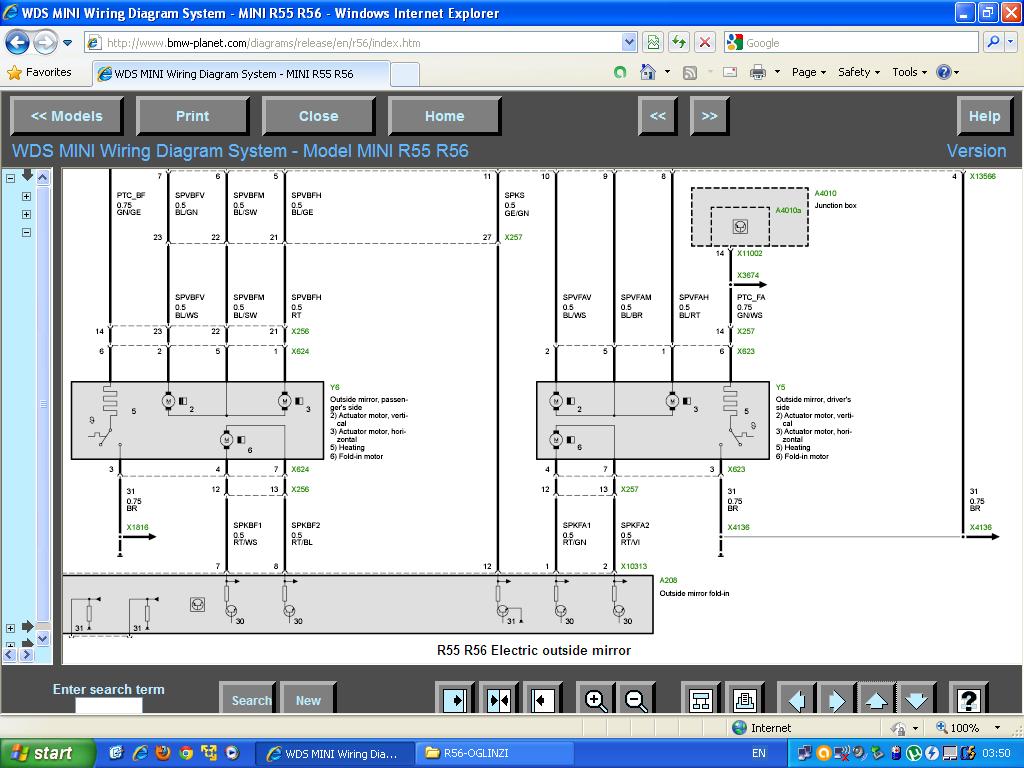Expand the third tree node in sidebar

click(26, 215)
